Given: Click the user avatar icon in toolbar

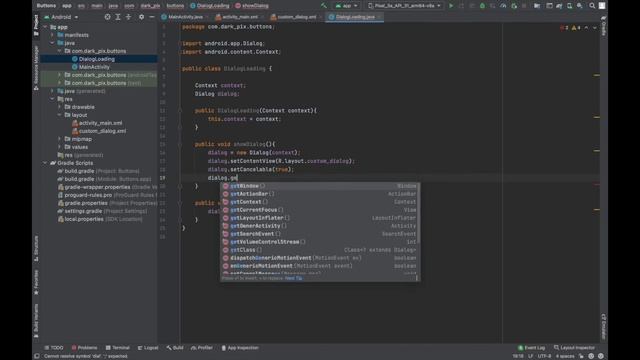Looking at the screenshot, I should tap(602, 6).
